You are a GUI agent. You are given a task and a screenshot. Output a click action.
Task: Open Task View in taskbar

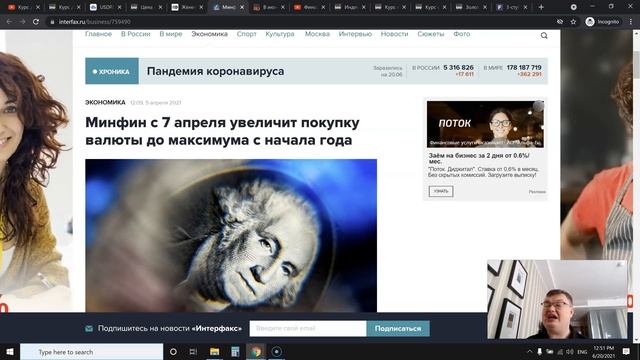pyautogui.click(x=193, y=351)
